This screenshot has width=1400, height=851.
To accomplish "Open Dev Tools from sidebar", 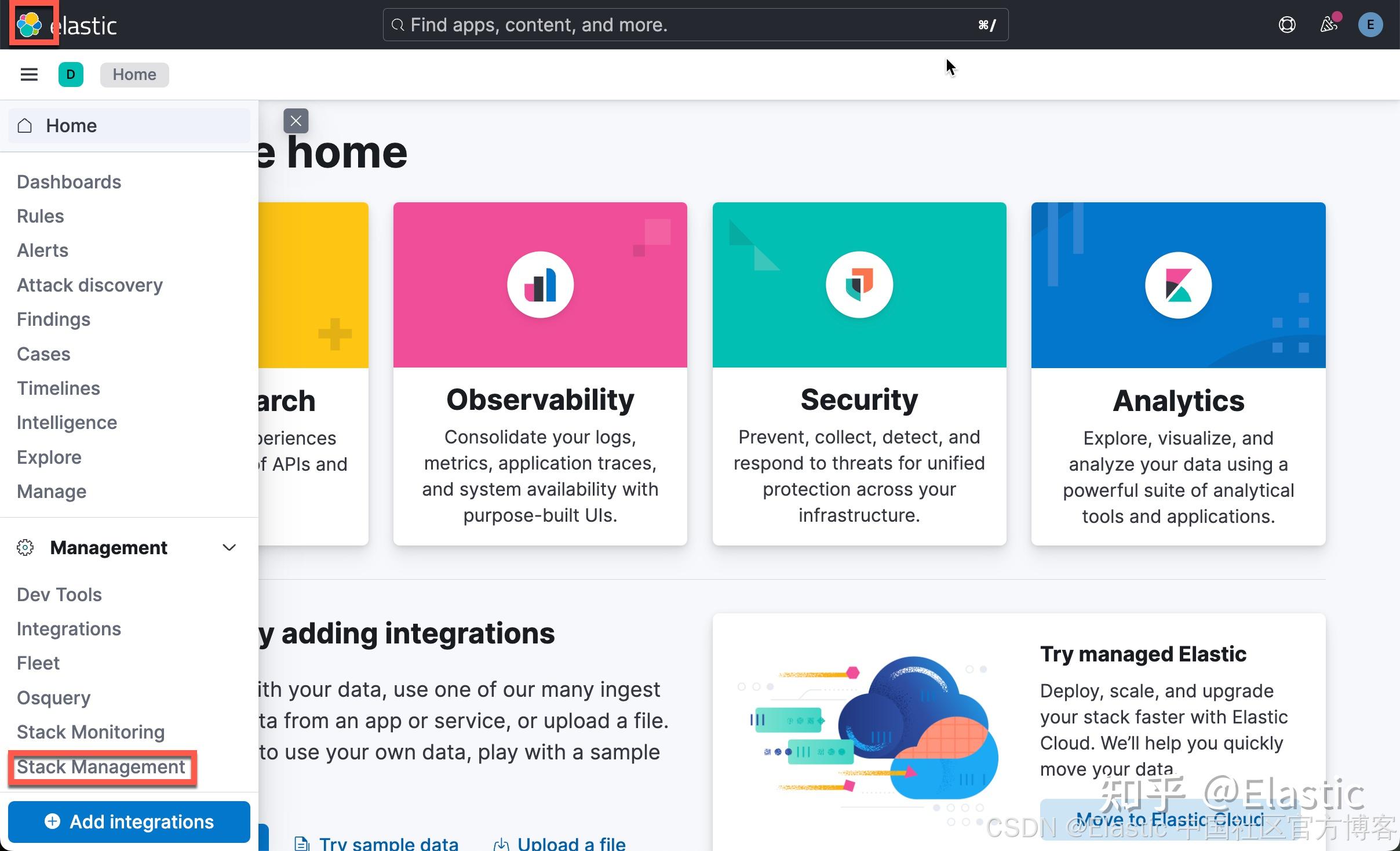I will (59, 594).
